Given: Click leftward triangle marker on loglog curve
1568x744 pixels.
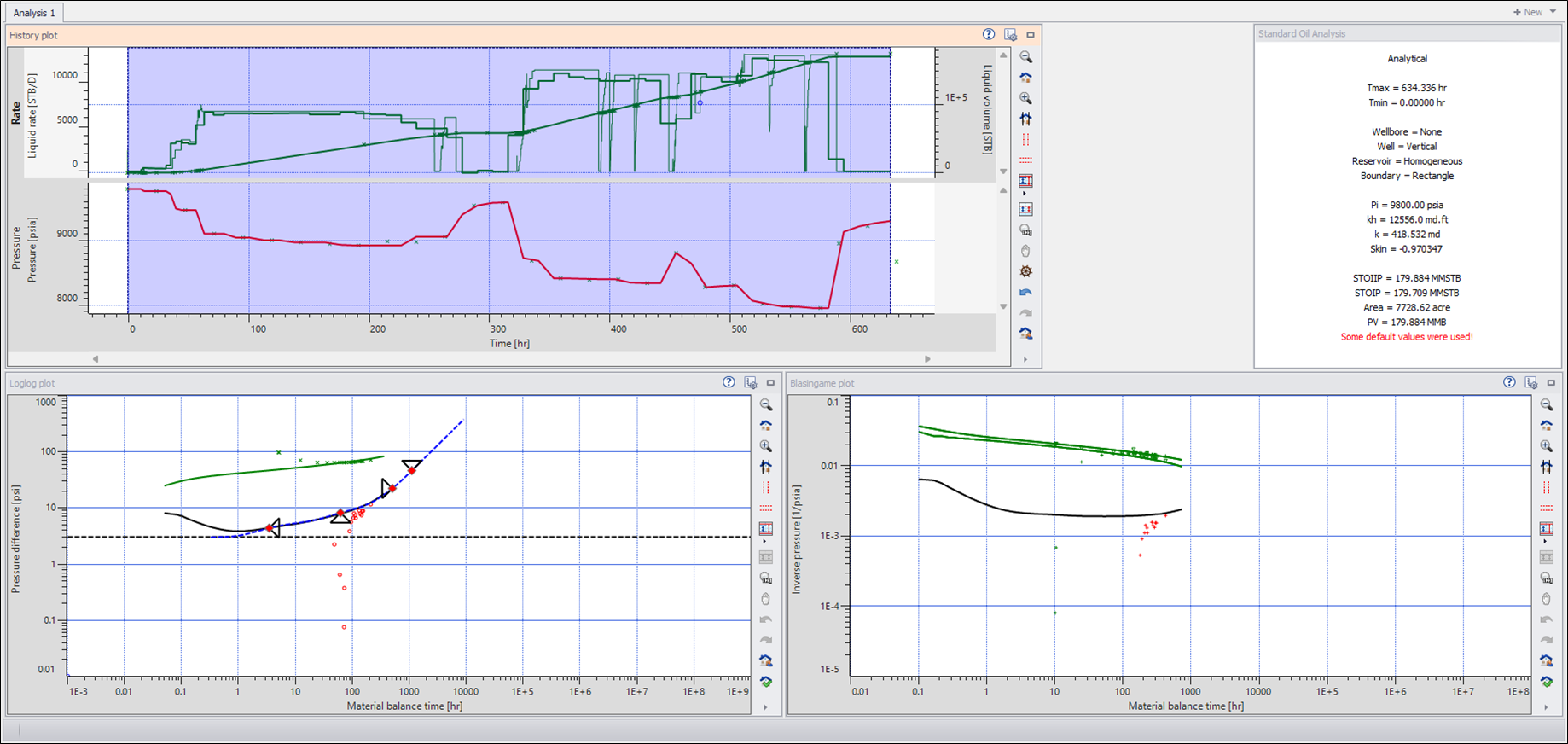Looking at the screenshot, I should [x=274, y=528].
